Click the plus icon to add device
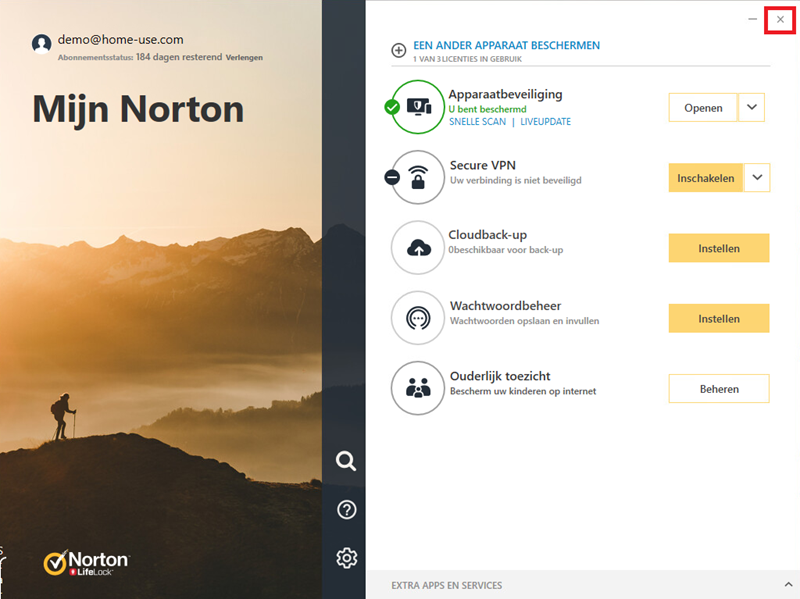The height and width of the screenshot is (599, 800). (398, 50)
